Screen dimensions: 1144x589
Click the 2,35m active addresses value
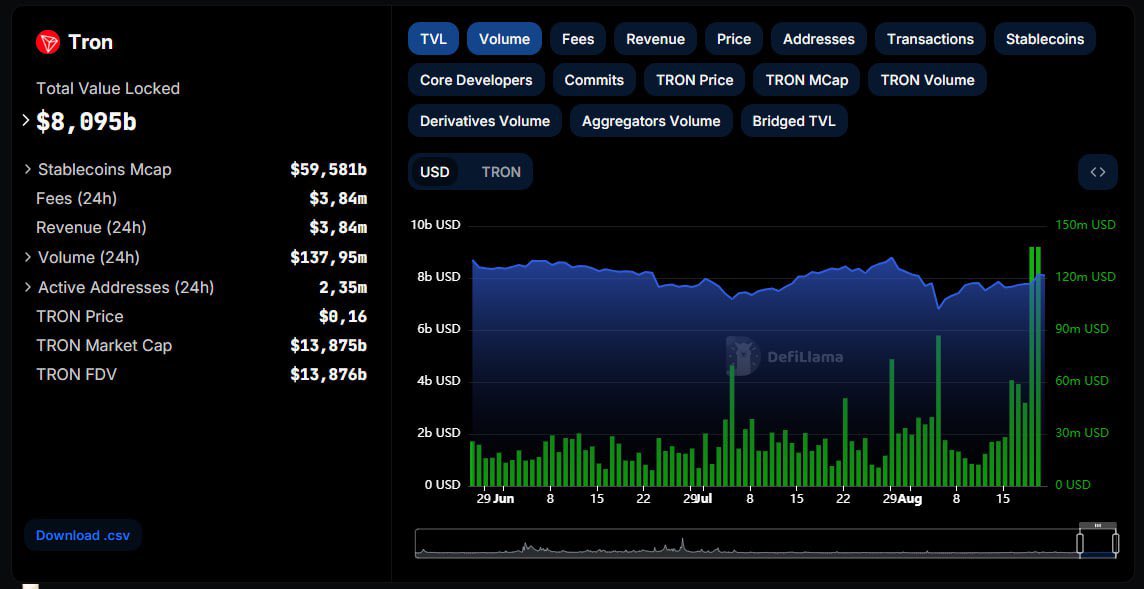(x=343, y=287)
